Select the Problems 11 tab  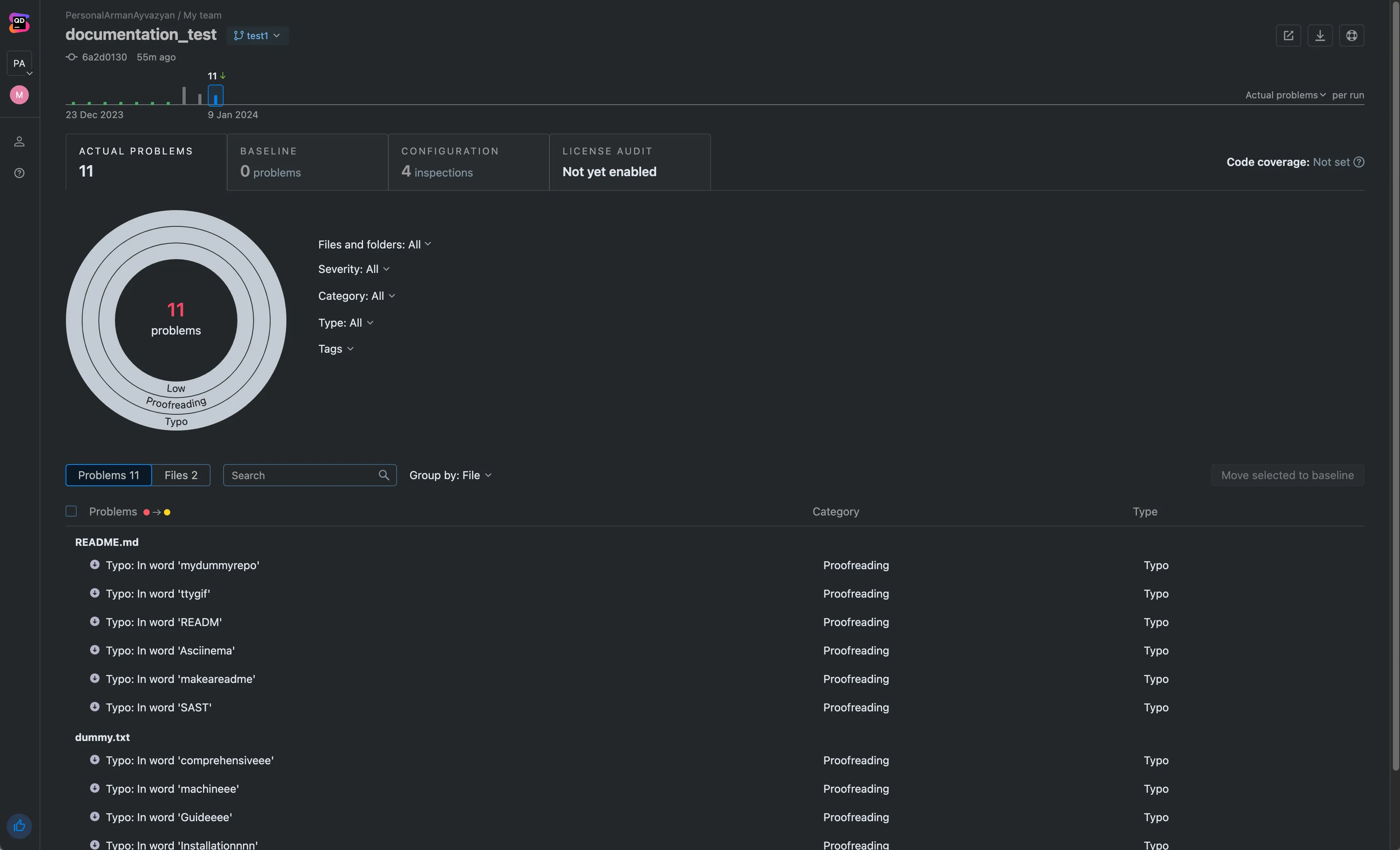pos(109,475)
